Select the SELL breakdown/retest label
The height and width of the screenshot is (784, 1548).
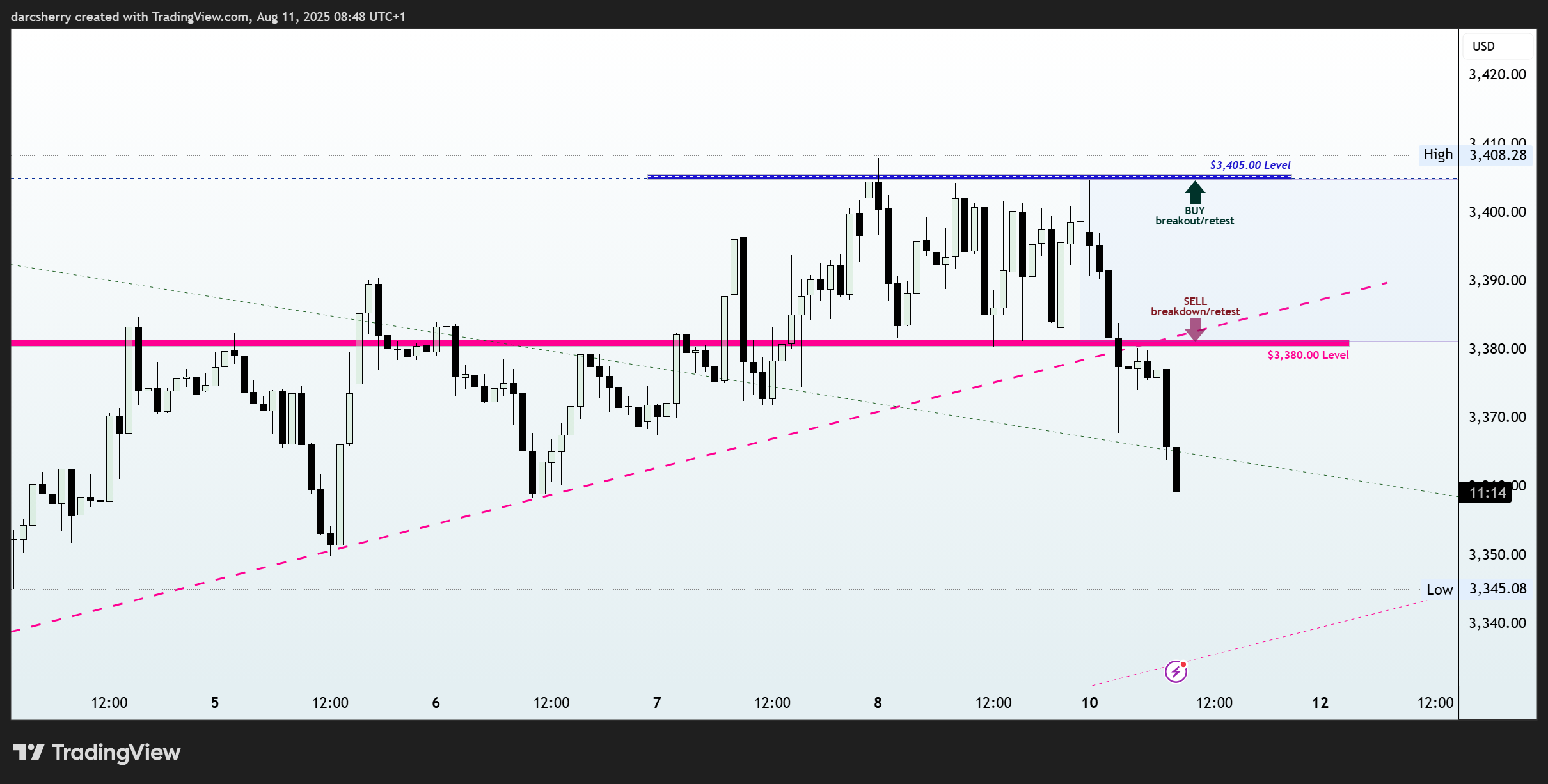(1195, 306)
